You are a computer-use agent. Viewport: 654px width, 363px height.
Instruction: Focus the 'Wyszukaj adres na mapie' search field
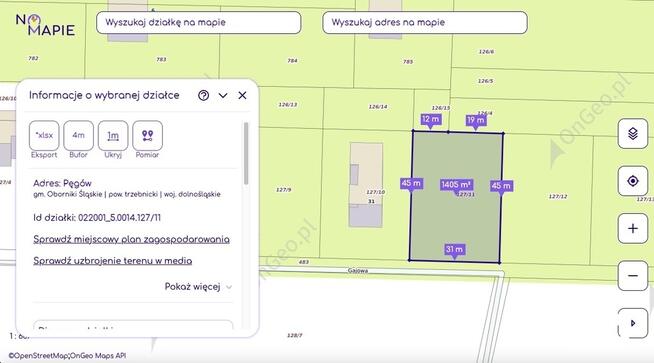point(425,23)
